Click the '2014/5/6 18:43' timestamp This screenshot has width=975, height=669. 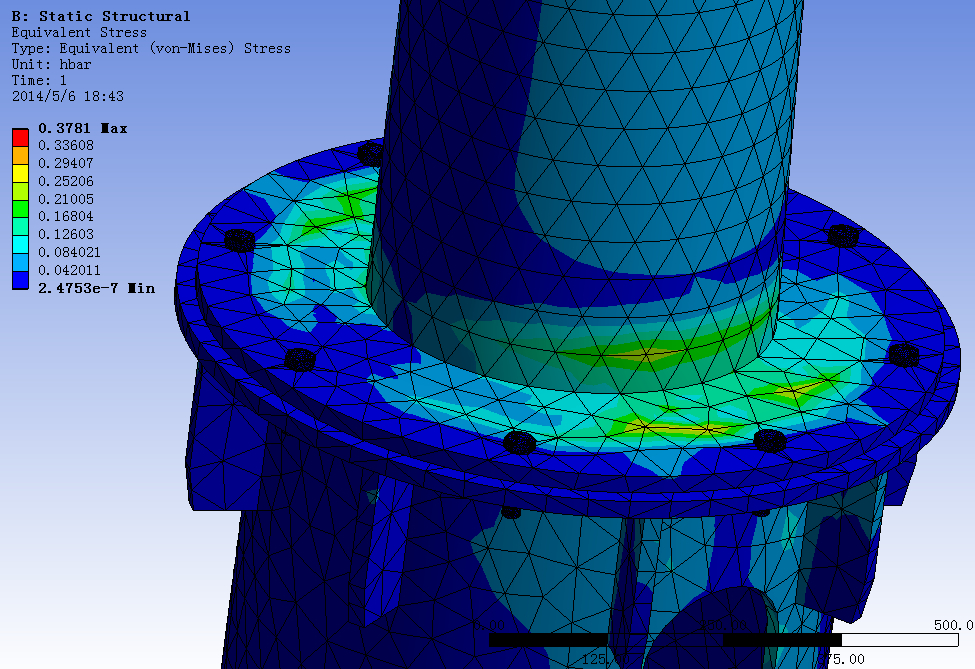point(68,96)
